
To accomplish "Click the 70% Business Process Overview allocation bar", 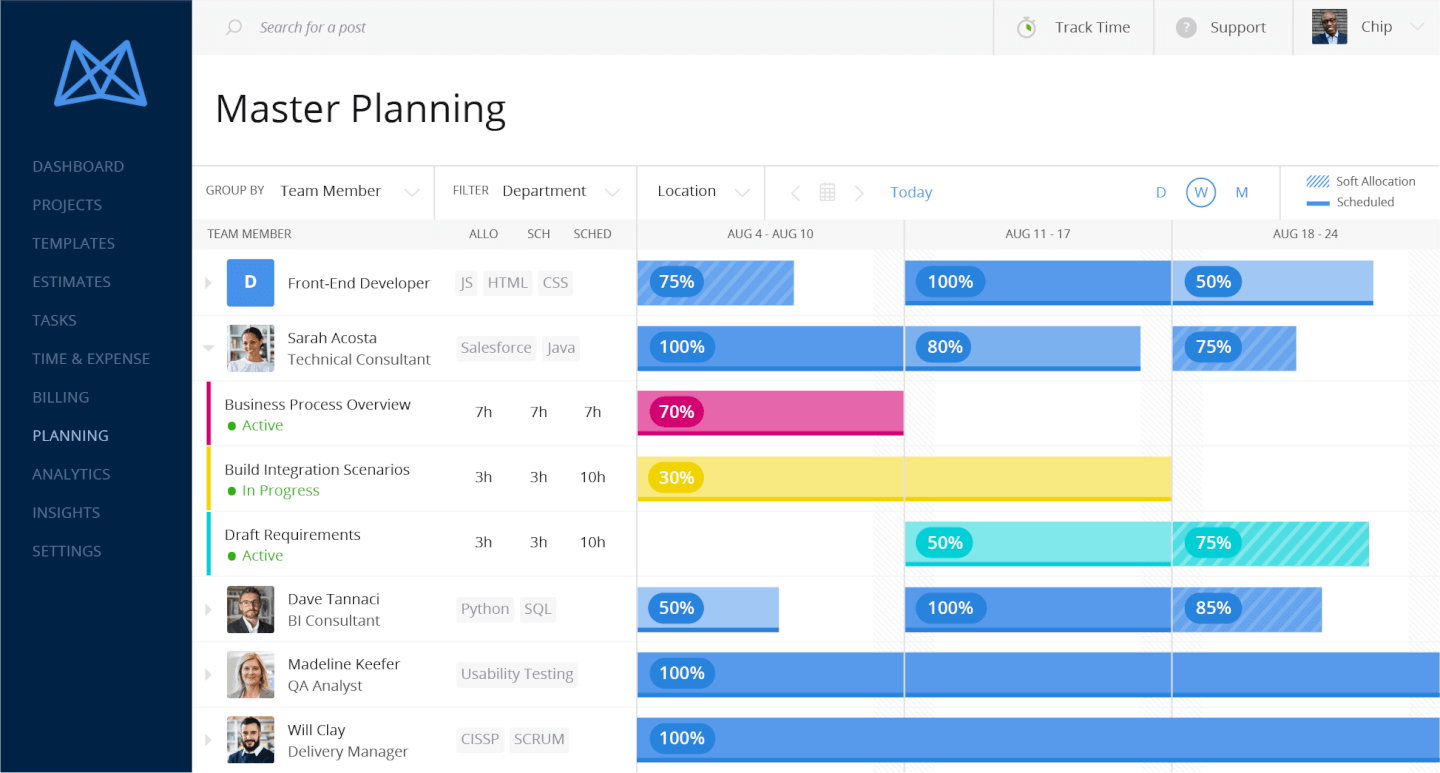I will pos(770,411).
